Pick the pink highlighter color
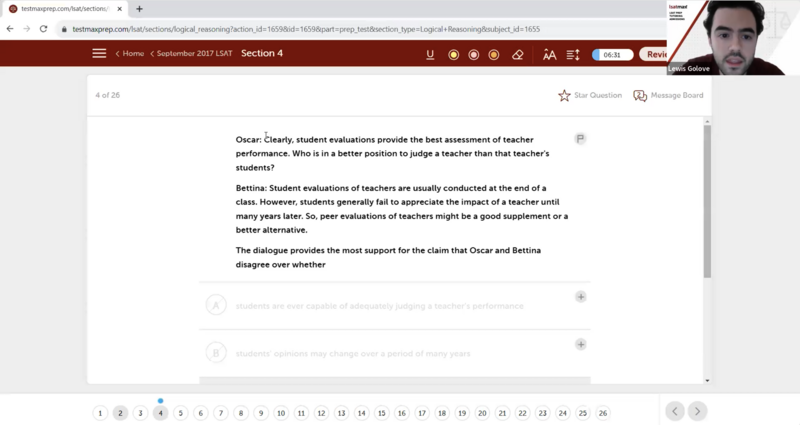 [x=474, y=54]
